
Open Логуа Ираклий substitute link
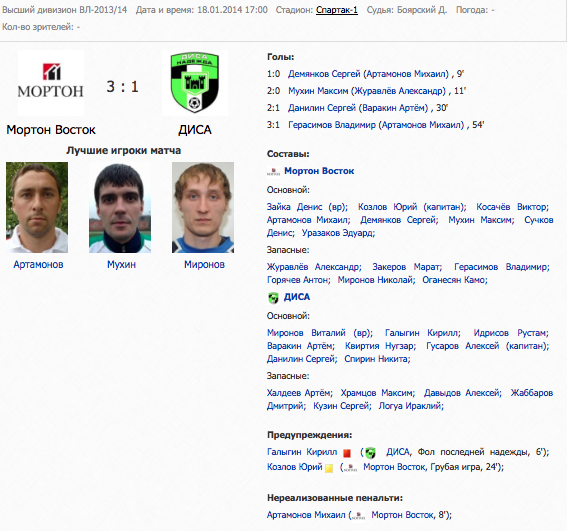tap(410, 406)
